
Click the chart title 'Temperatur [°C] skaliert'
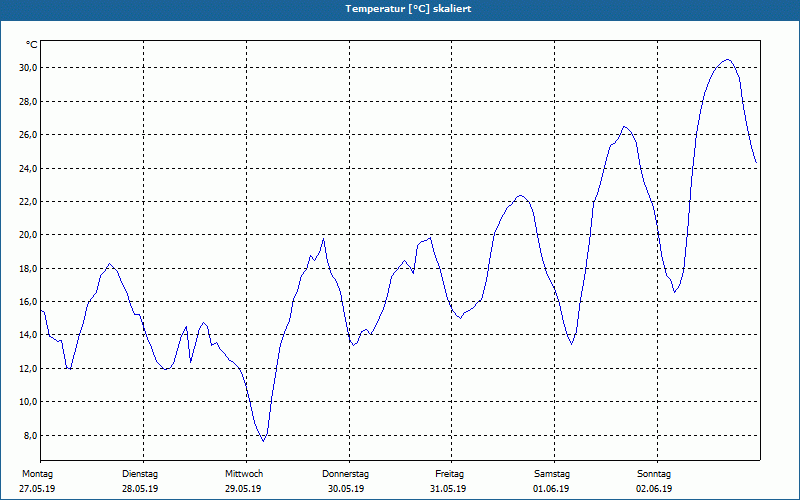tap(408, 9)
